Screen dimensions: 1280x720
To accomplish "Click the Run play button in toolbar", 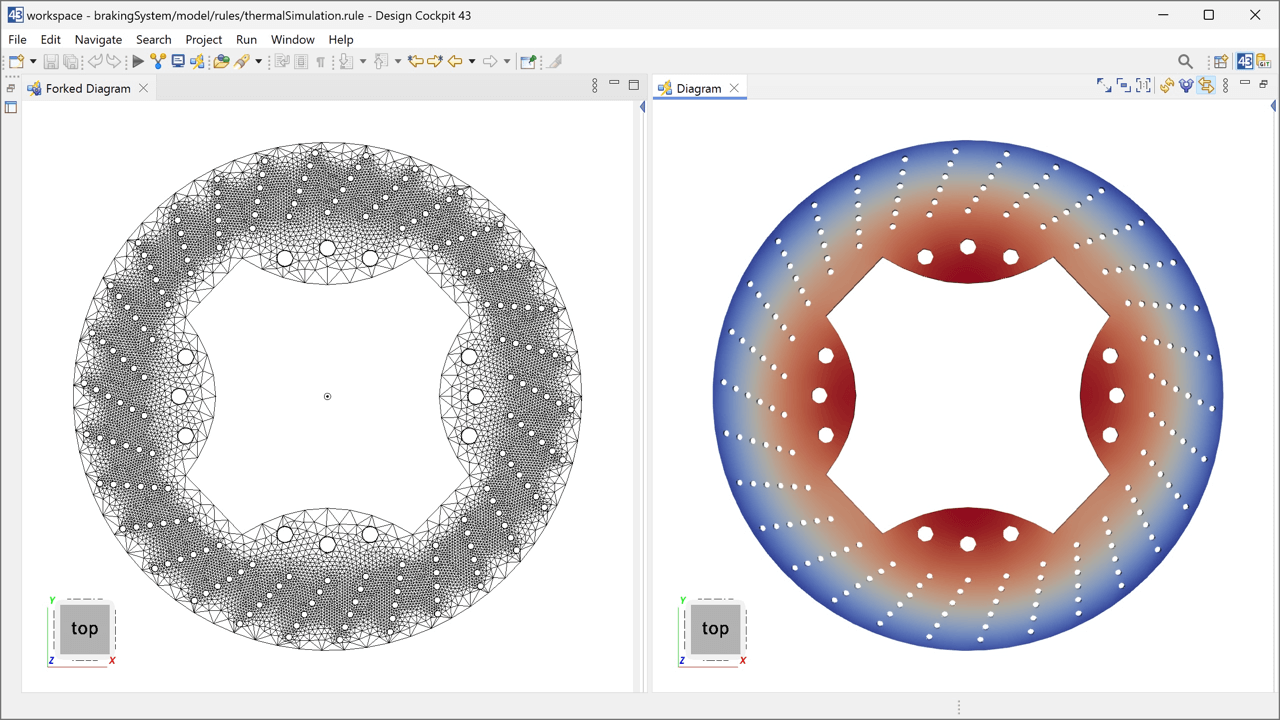I will (138, 62).
